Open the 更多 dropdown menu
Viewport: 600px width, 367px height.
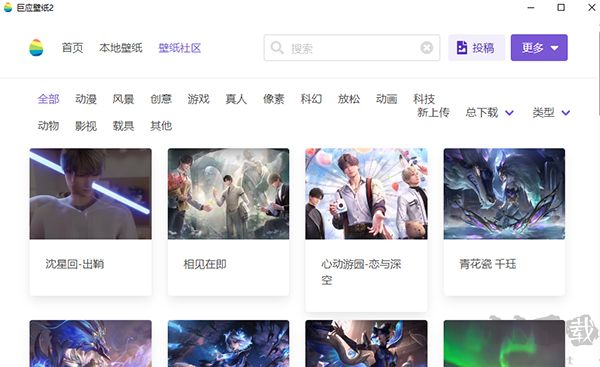[x=539, y=48]
